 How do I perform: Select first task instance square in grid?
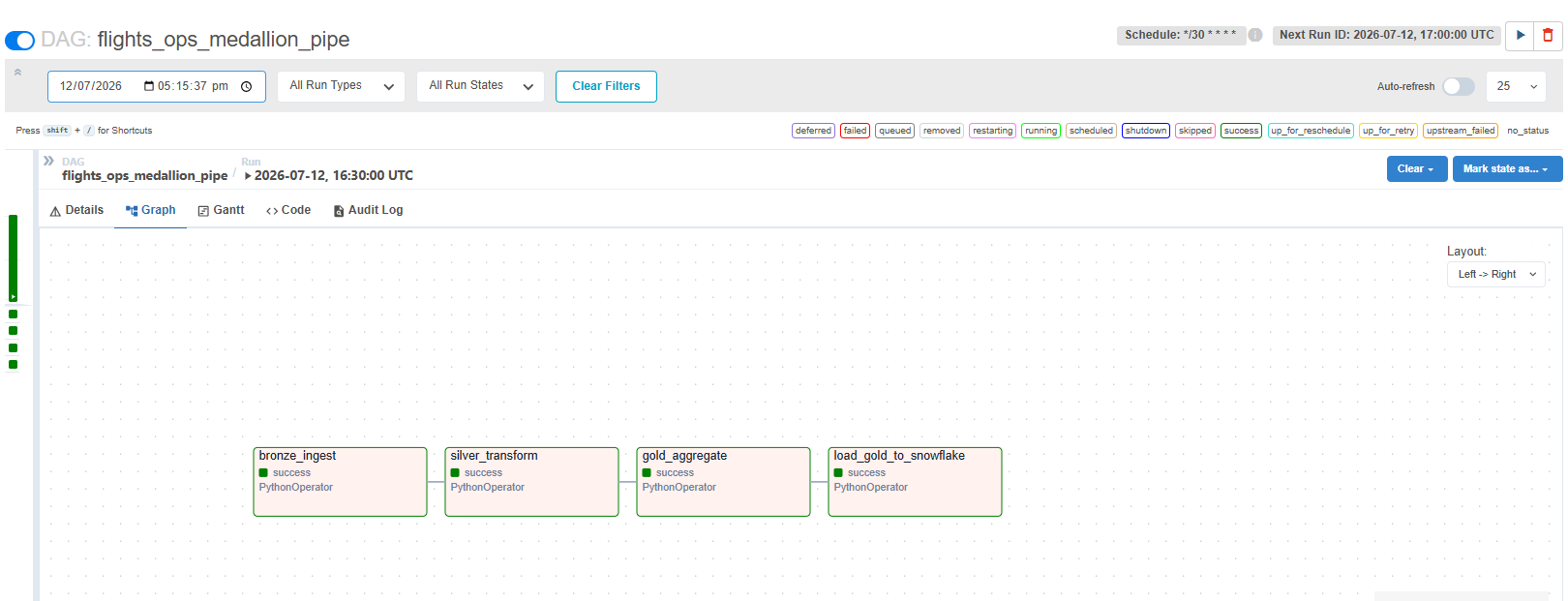pyautogui.click(x=13, y=314)
